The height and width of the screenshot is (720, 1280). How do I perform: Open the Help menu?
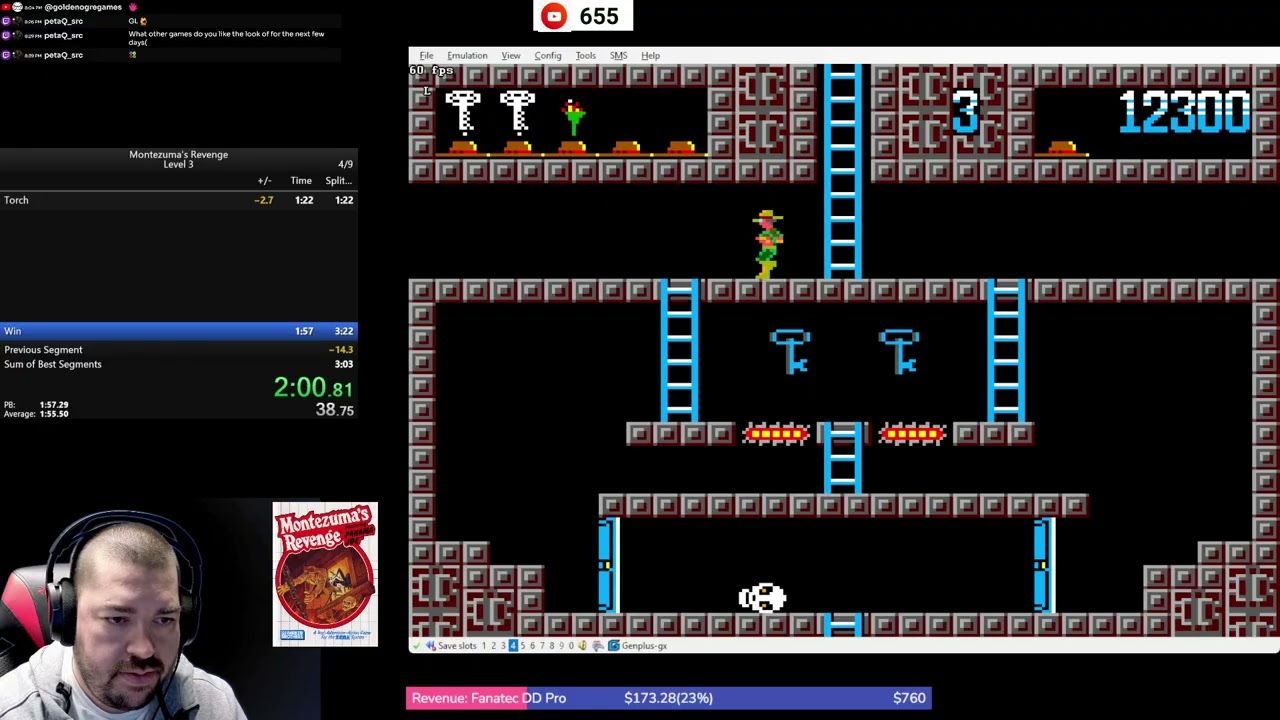coord(650,56)
